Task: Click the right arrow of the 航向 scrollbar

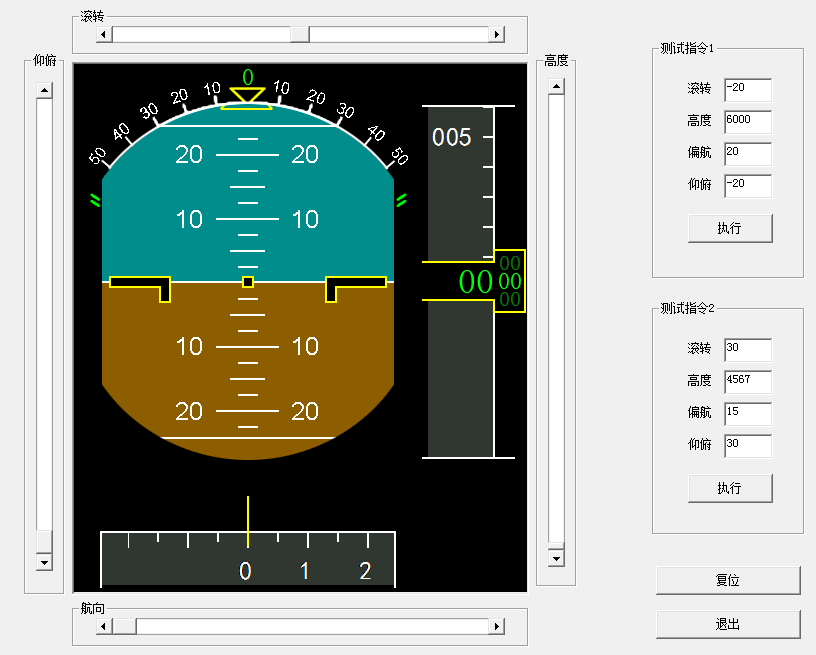Action: click(x=496, y=626)
